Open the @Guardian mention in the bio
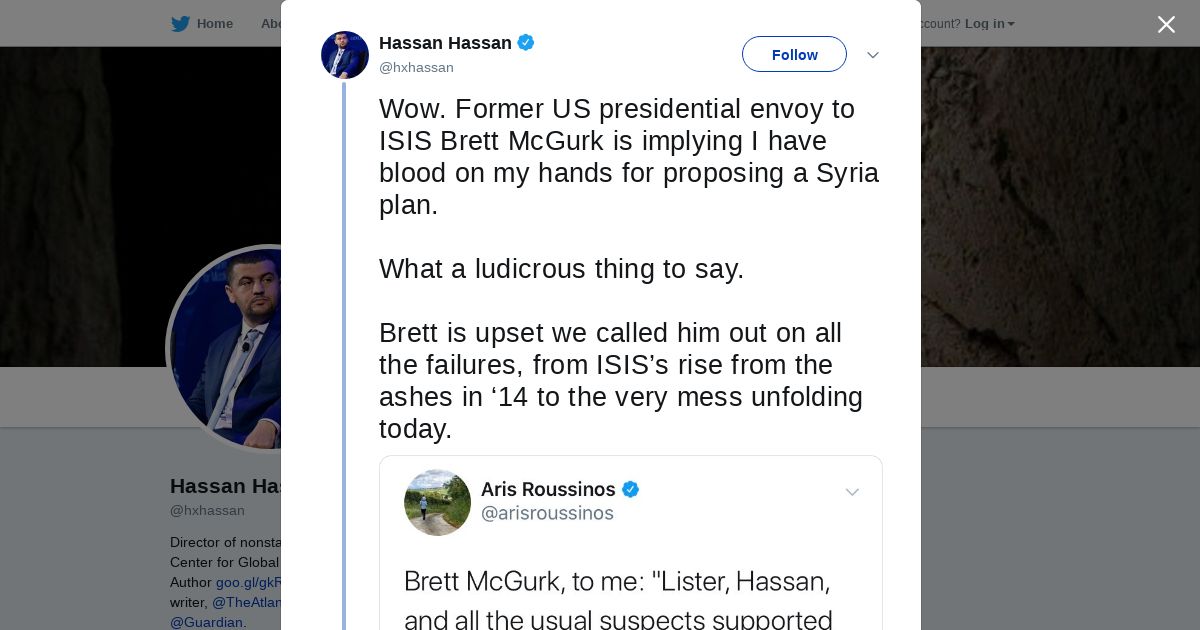 [206, 622]
